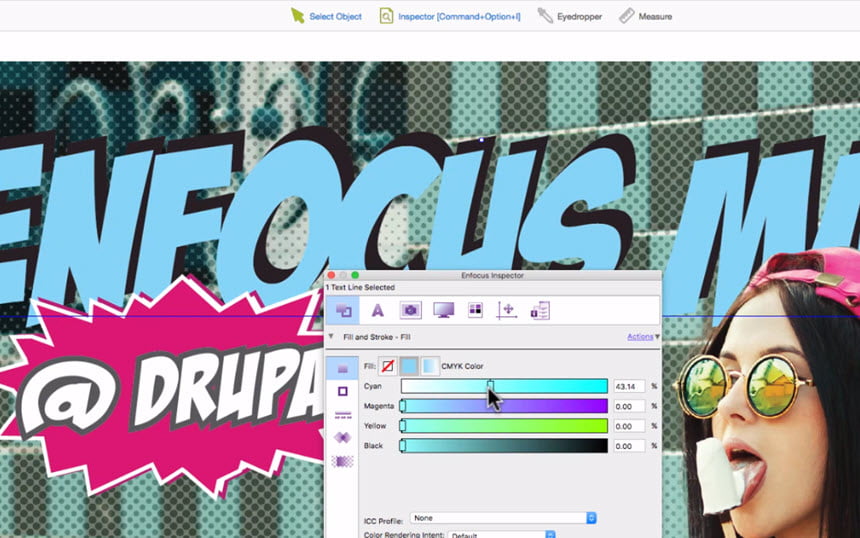Open the Position axes inspector category
860x538 pixels.
click(507, 310)
